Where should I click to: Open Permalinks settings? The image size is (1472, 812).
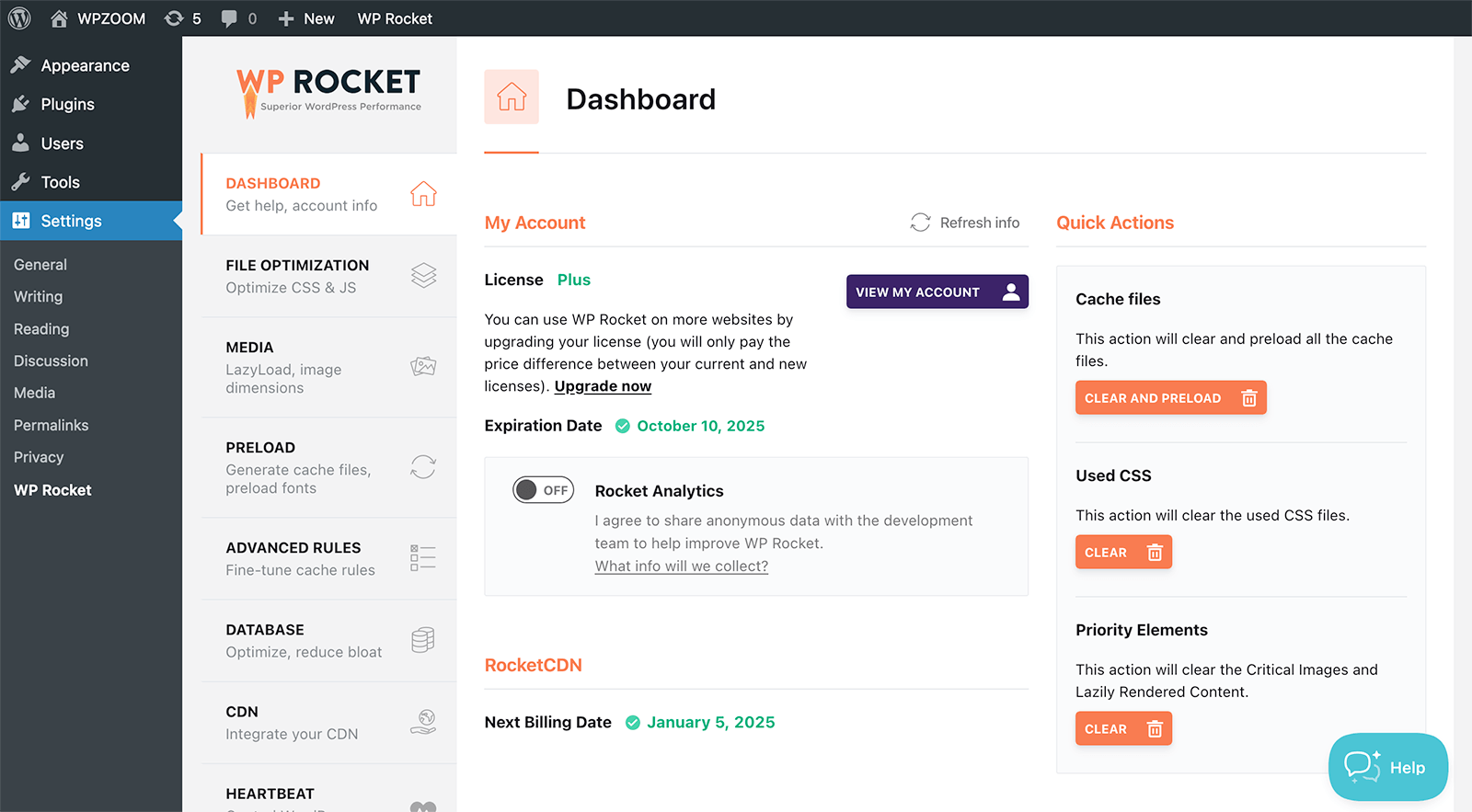pos(52,425)
